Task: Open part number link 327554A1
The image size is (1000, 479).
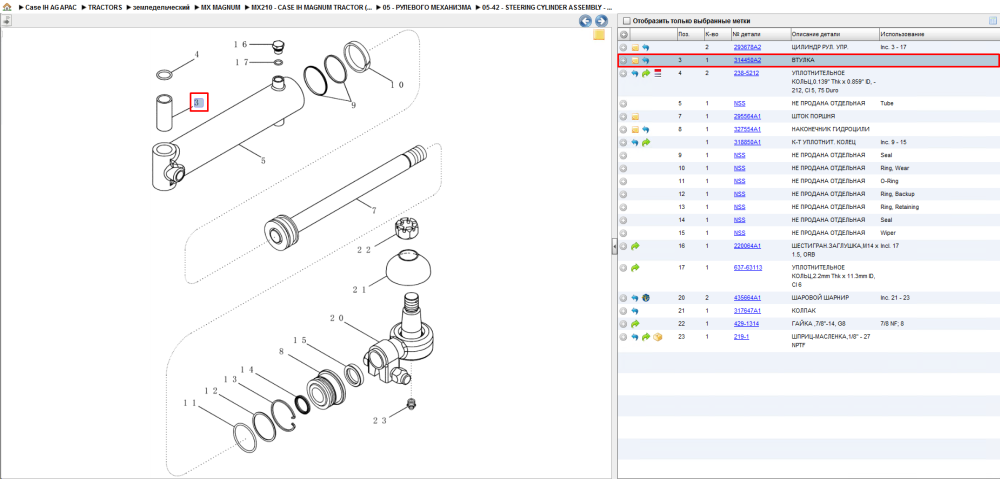Action: pos(747,129)
